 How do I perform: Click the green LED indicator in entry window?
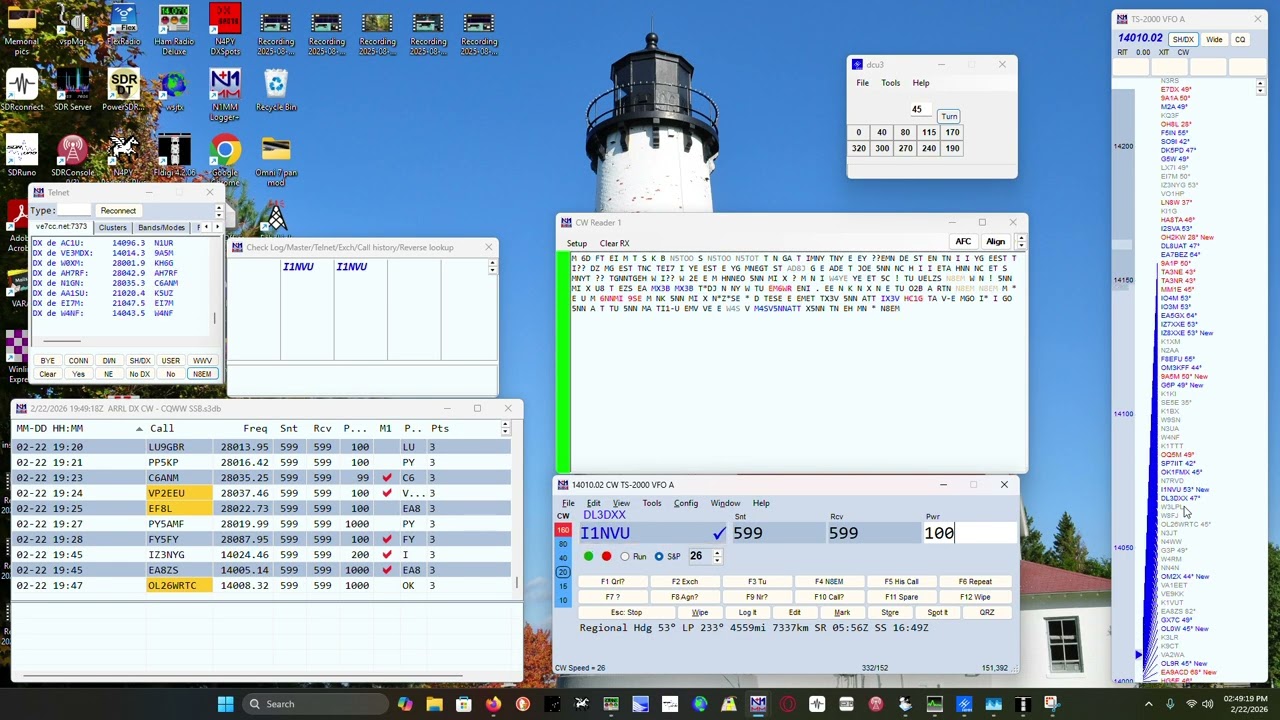[x=588, y=556]
